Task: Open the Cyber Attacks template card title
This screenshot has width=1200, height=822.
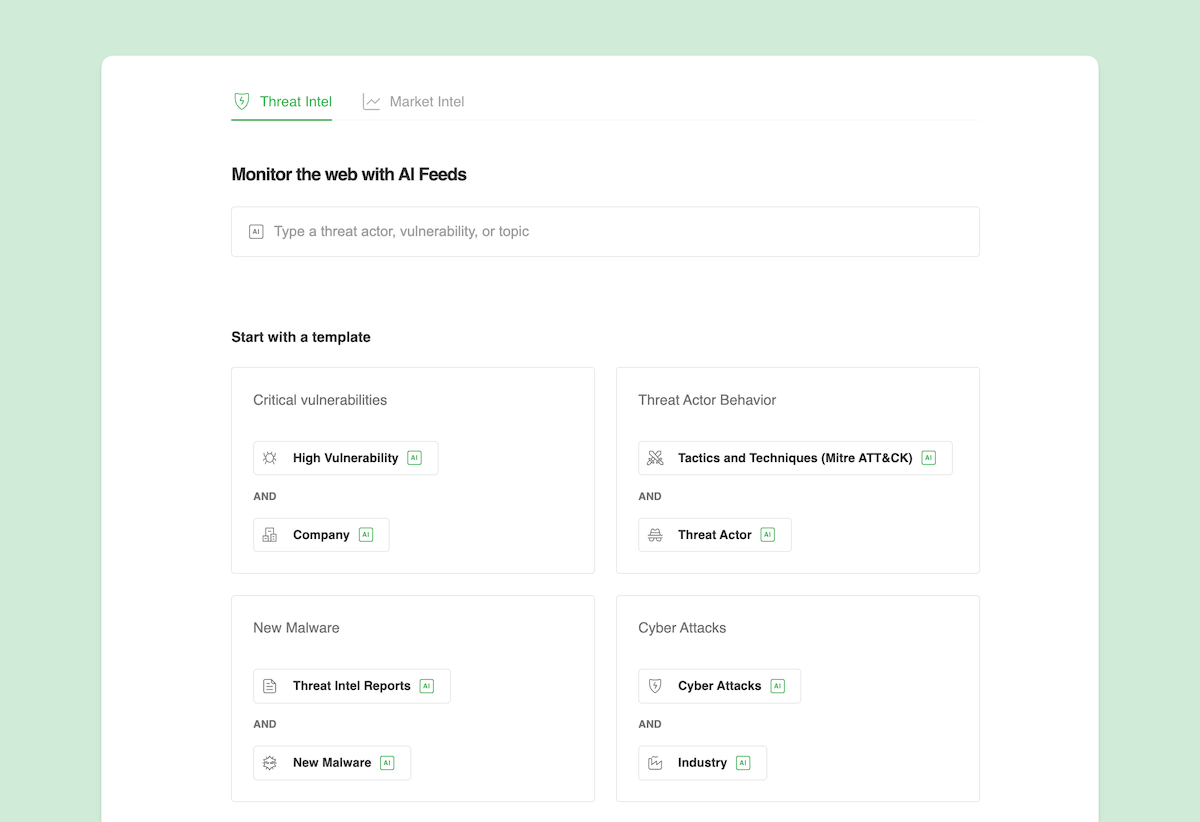Action: click(682, 628)
